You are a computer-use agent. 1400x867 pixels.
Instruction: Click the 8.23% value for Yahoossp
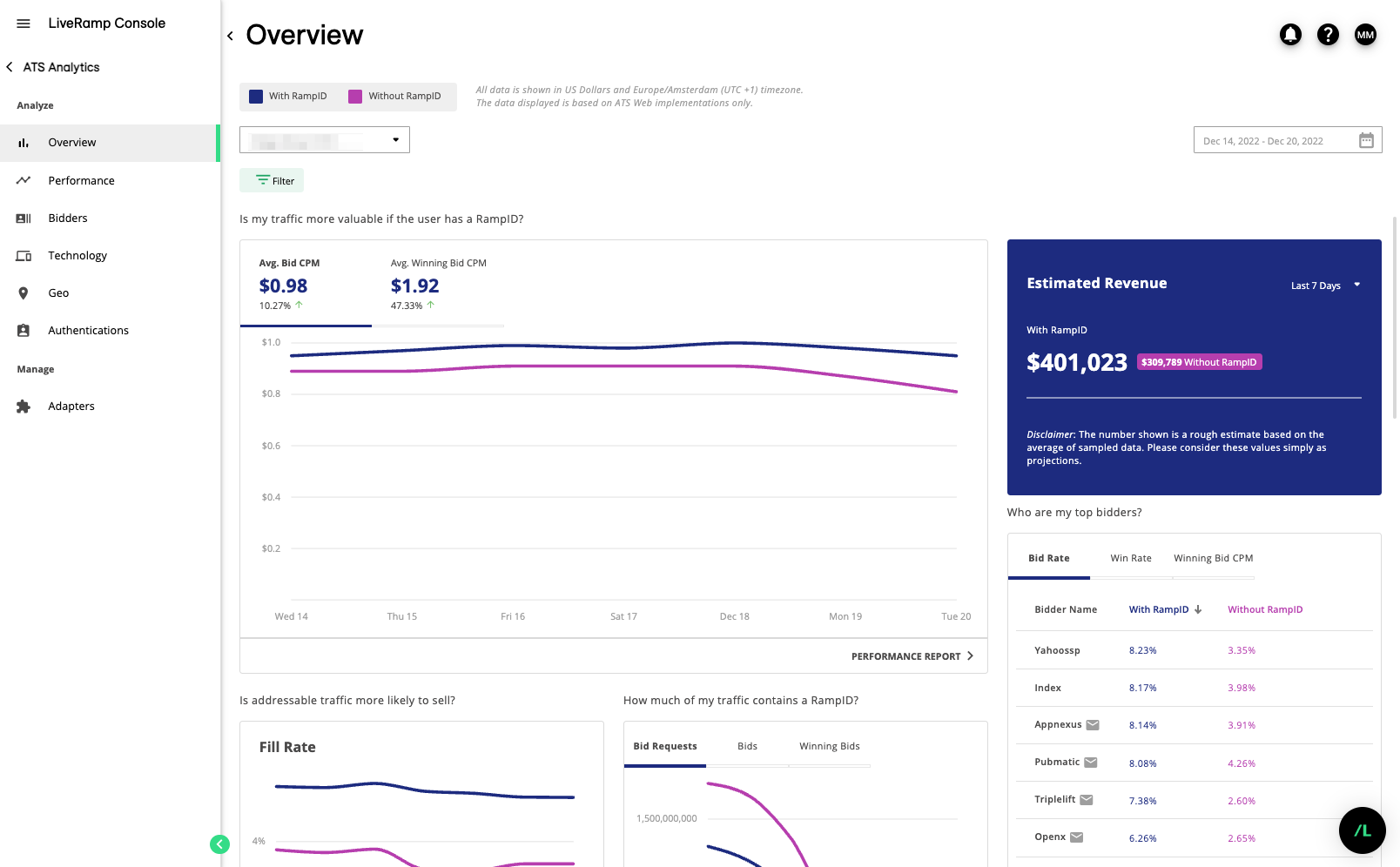click(1142, 651)
